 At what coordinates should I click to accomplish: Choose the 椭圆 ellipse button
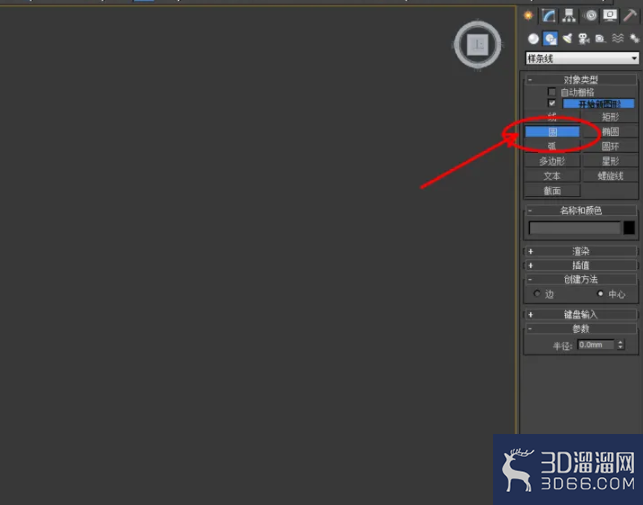click(x=610, y=132)
